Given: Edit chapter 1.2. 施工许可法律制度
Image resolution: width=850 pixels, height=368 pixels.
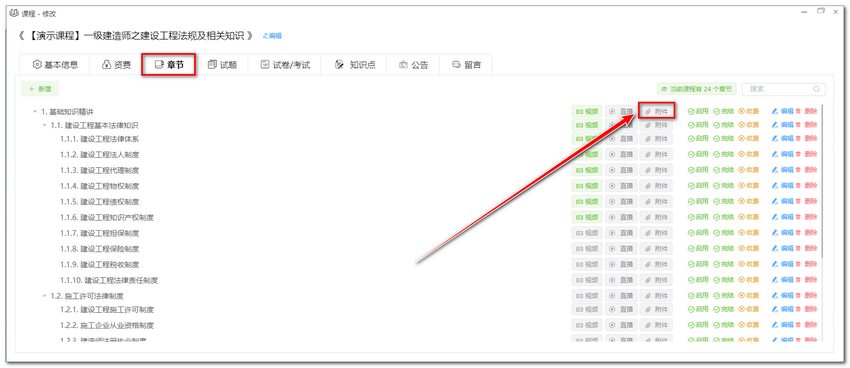Looking at the screenshot, I should click(783, 296).
